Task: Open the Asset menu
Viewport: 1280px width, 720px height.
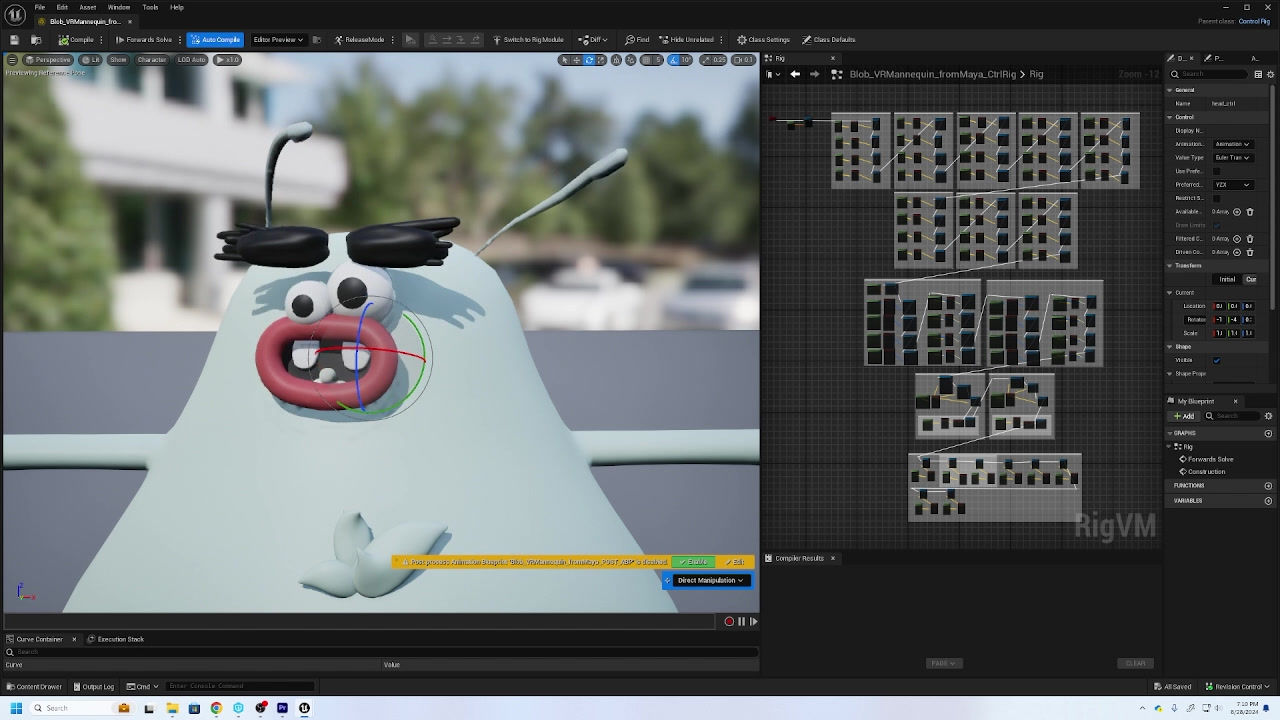Action: [x=87, y=7]
